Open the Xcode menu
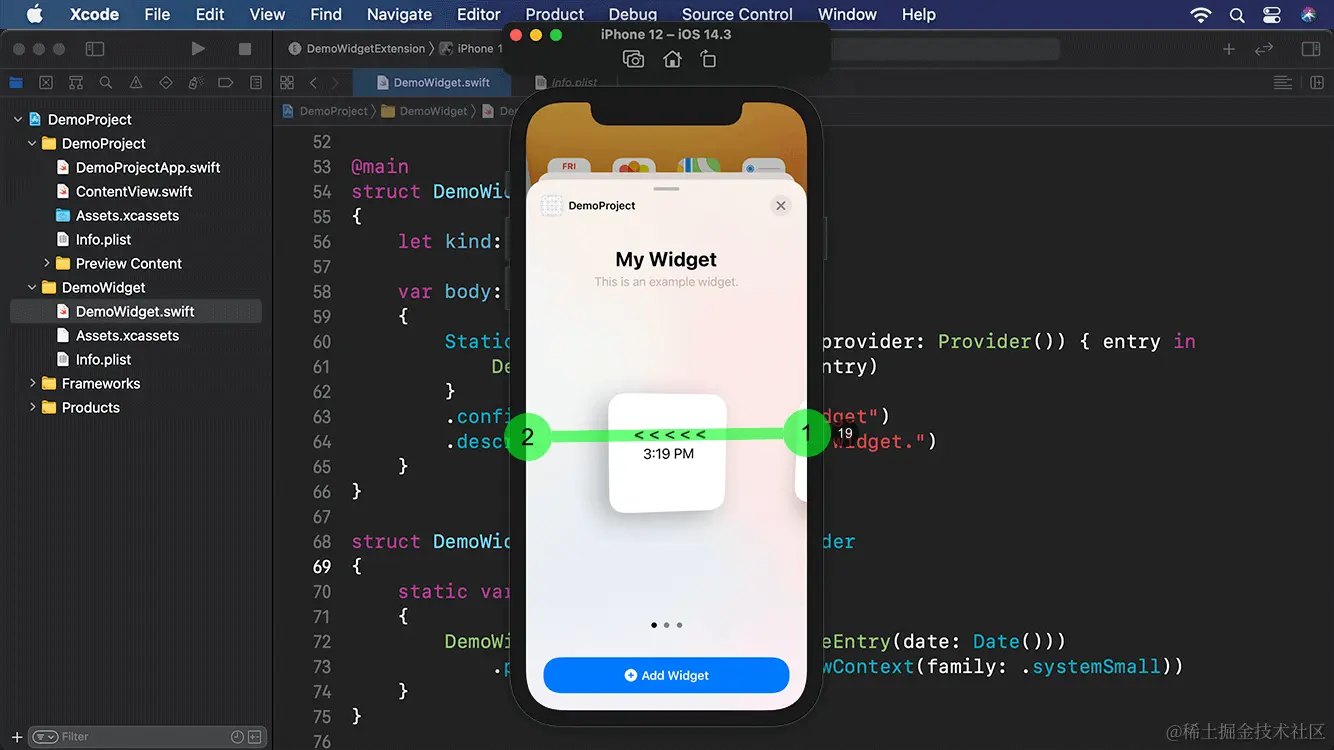Viewport: 1334px width, 750px height. pyautogui.click(x=94, y=14)
